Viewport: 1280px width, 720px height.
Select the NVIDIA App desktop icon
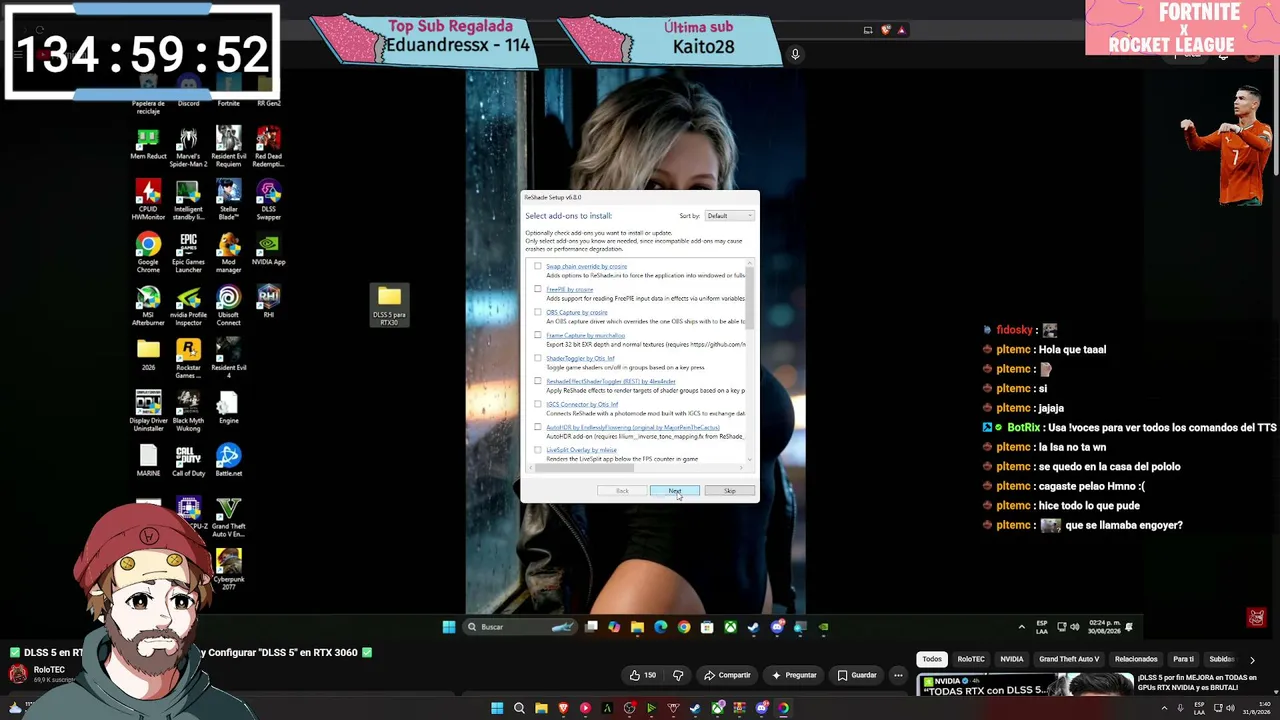click(268, 249)
